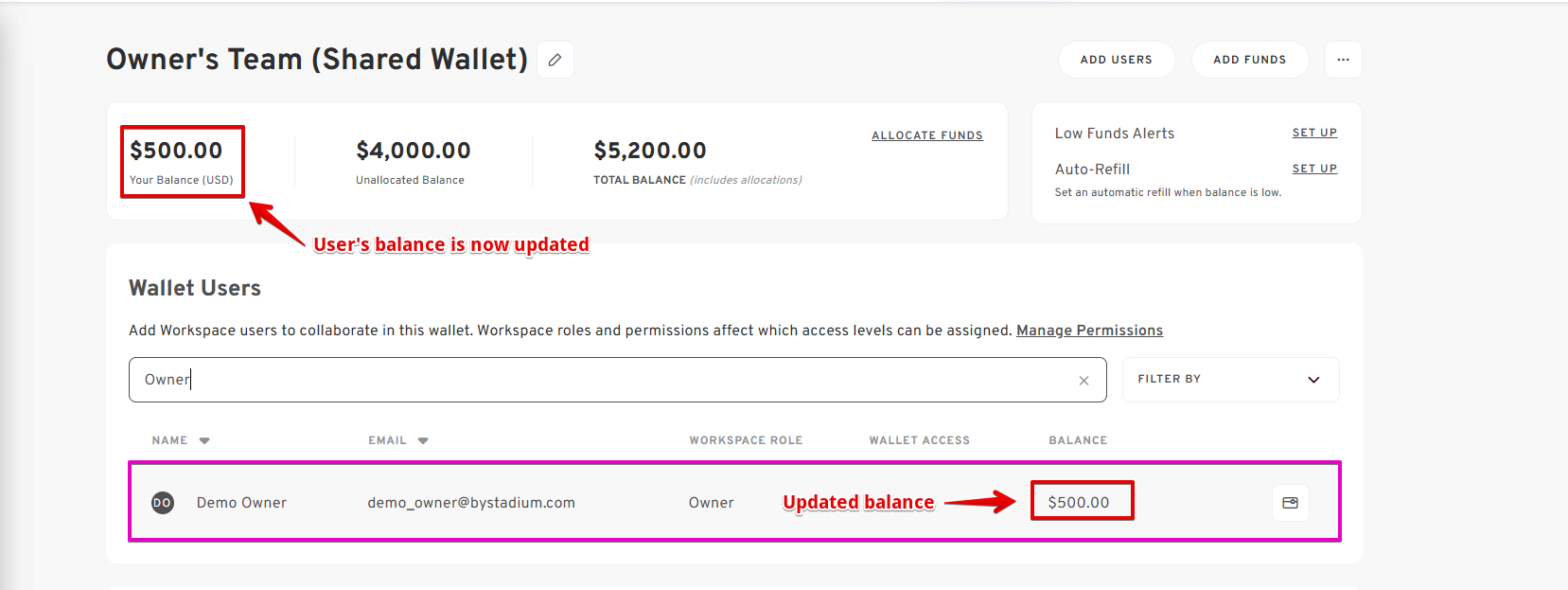Clear the search field with the X icon
Screen dimensions: 1568x590
[1084, 381]
